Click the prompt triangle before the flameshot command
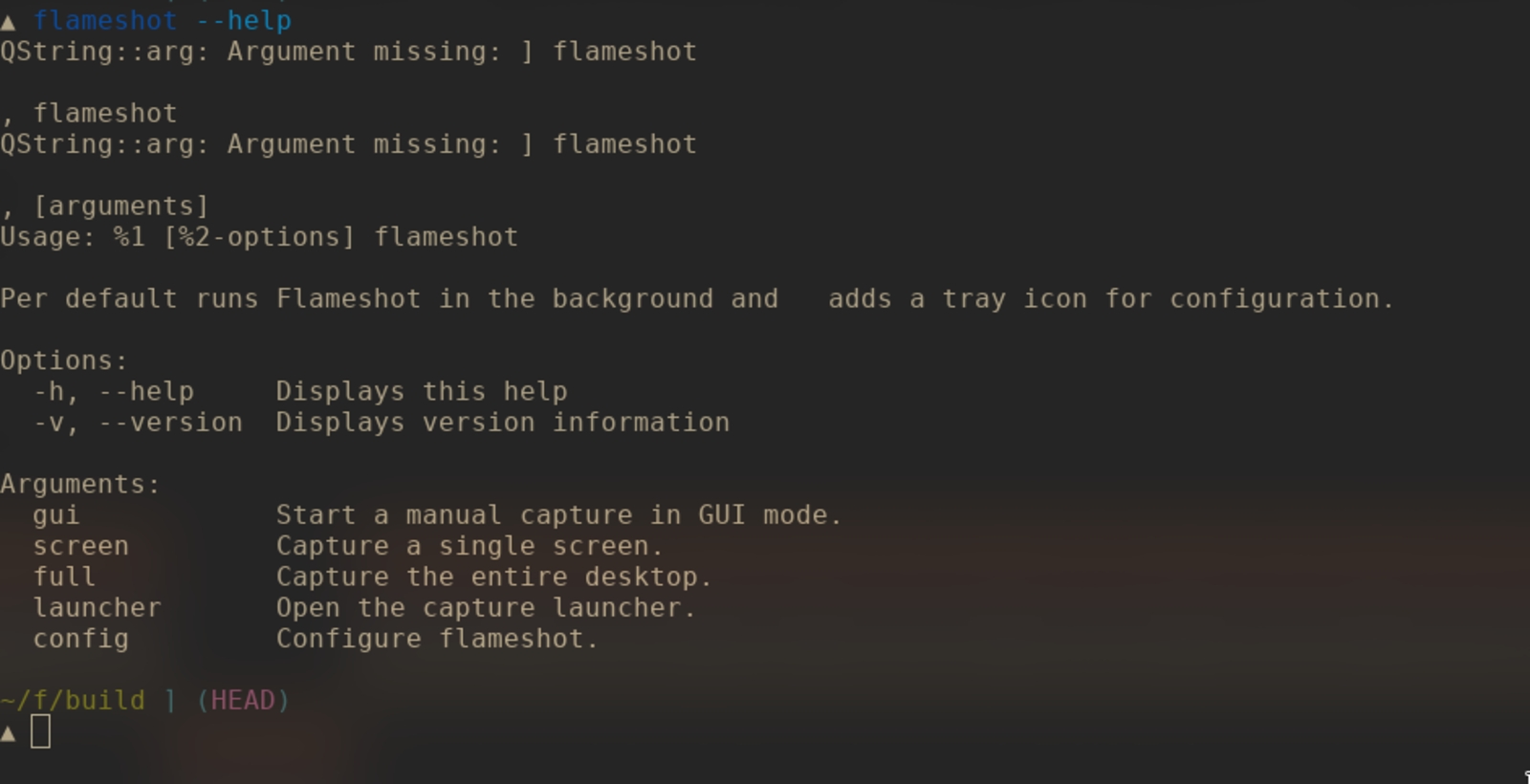This screenshot has height=784, width=1530. tap(9, 22)
